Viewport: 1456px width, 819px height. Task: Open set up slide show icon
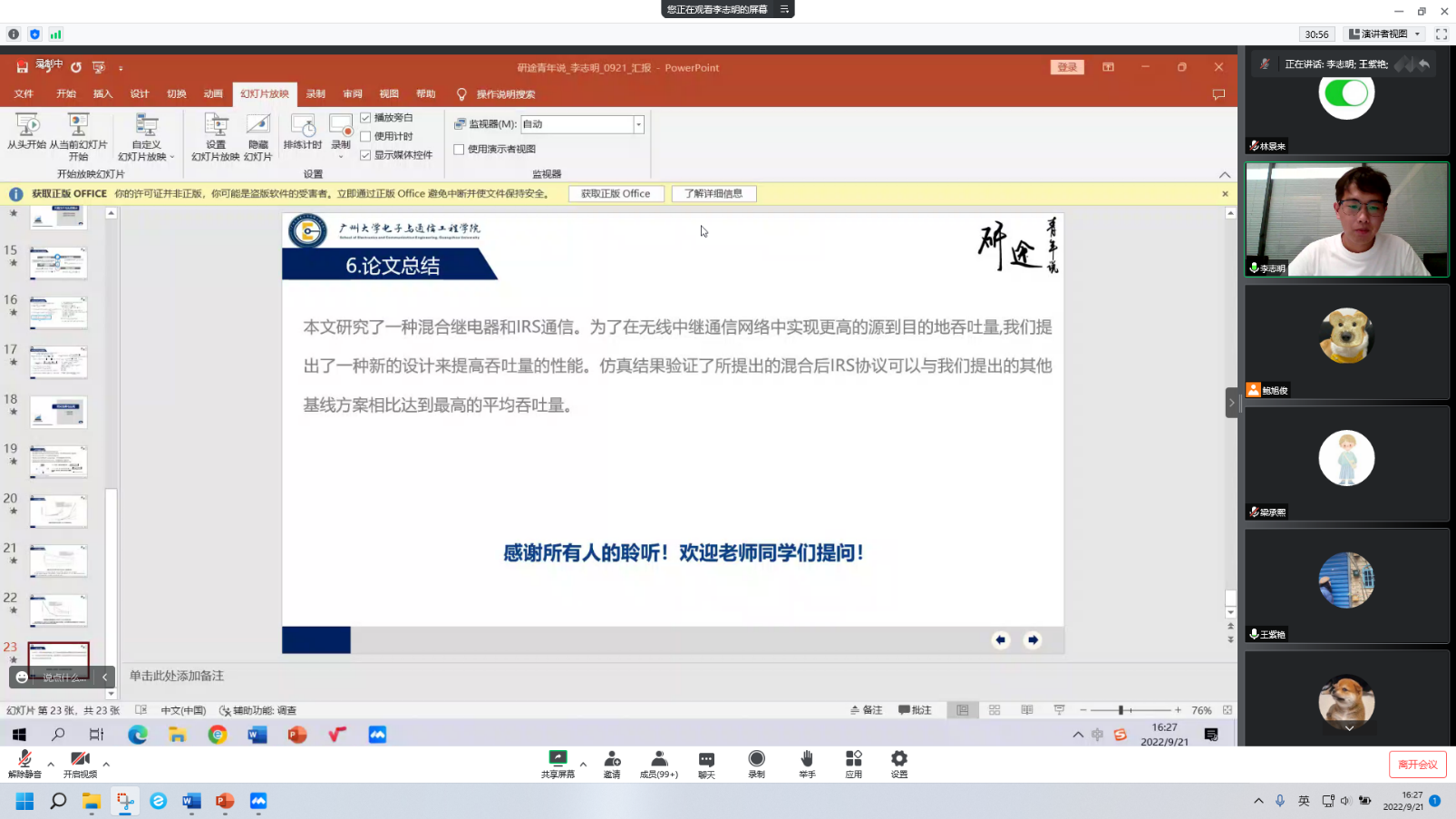(x=216, y=125)
